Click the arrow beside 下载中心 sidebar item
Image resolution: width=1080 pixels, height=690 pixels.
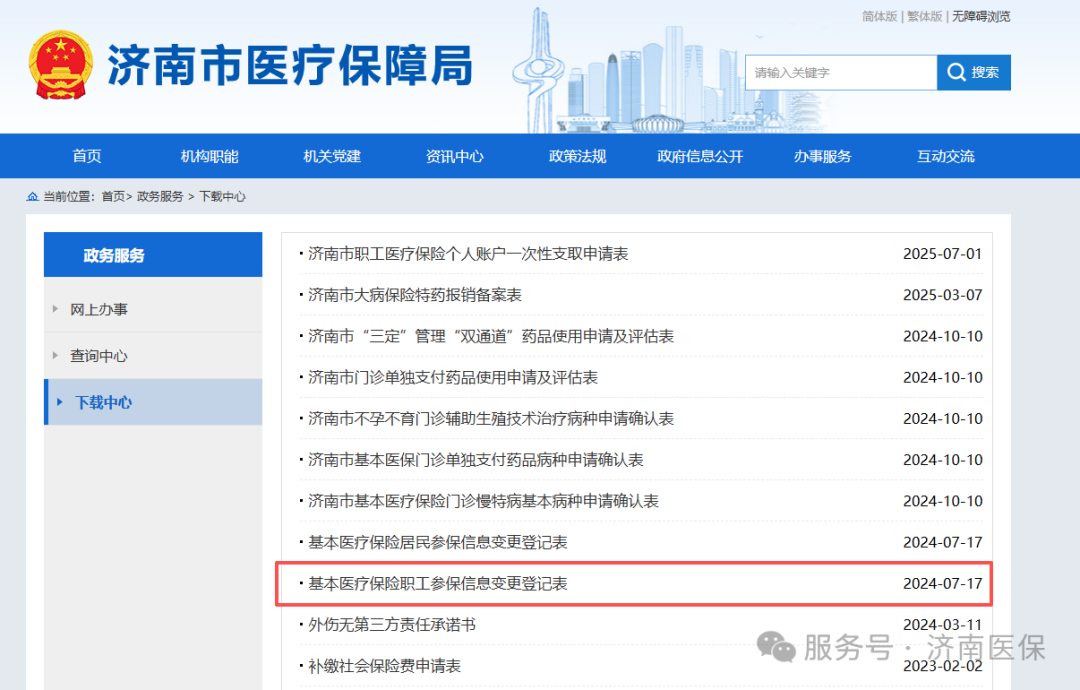(60, 403)
